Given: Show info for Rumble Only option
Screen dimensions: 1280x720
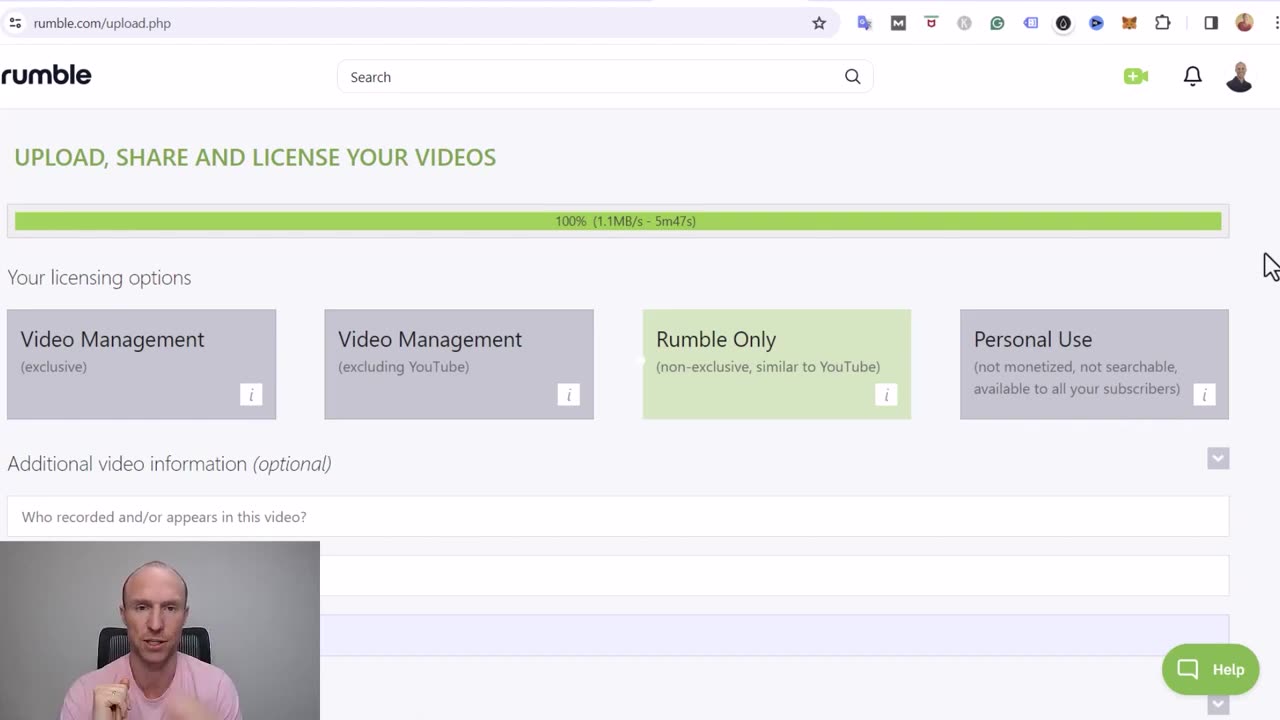Looking at the screenshot, I should [x=886, y=395].
